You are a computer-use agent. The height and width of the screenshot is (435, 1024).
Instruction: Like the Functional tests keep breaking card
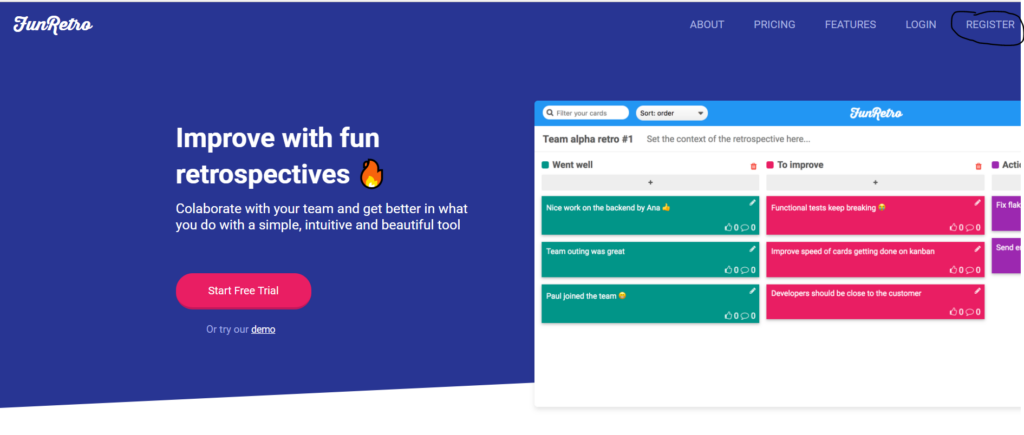pyautogui.click(x=953, y=227)
